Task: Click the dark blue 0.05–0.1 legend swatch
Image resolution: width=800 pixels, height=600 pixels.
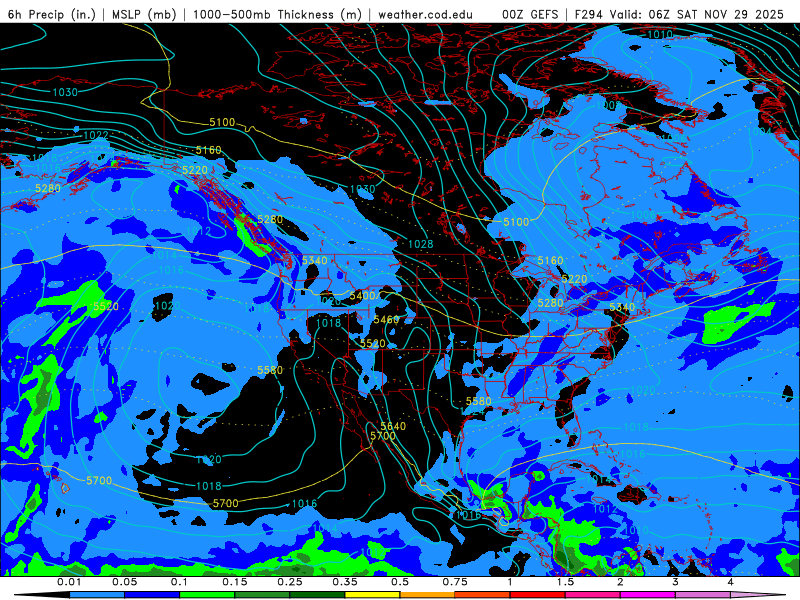Action: (x=152, y=595)
